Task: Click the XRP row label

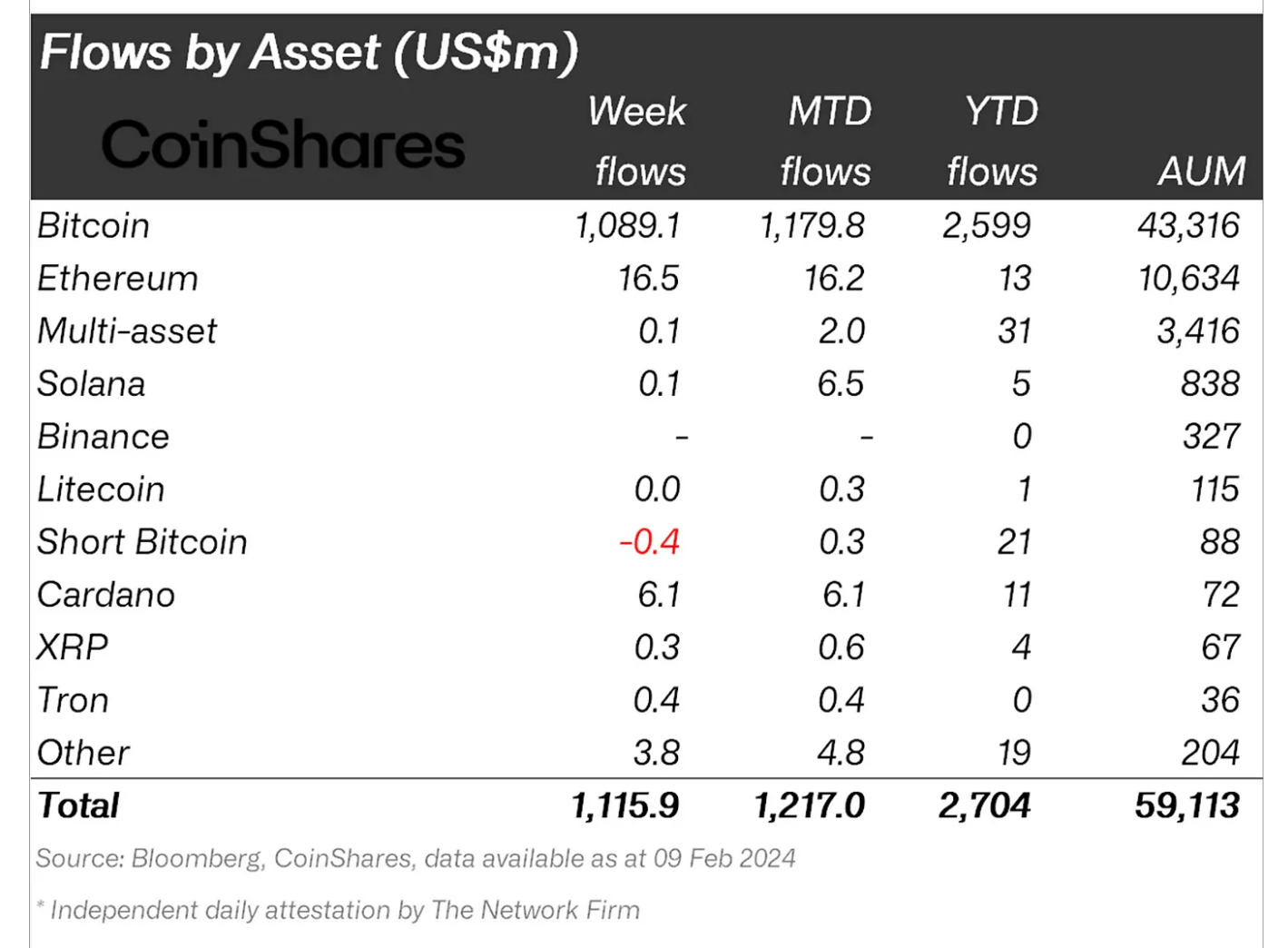Action: tap(73, 647)
